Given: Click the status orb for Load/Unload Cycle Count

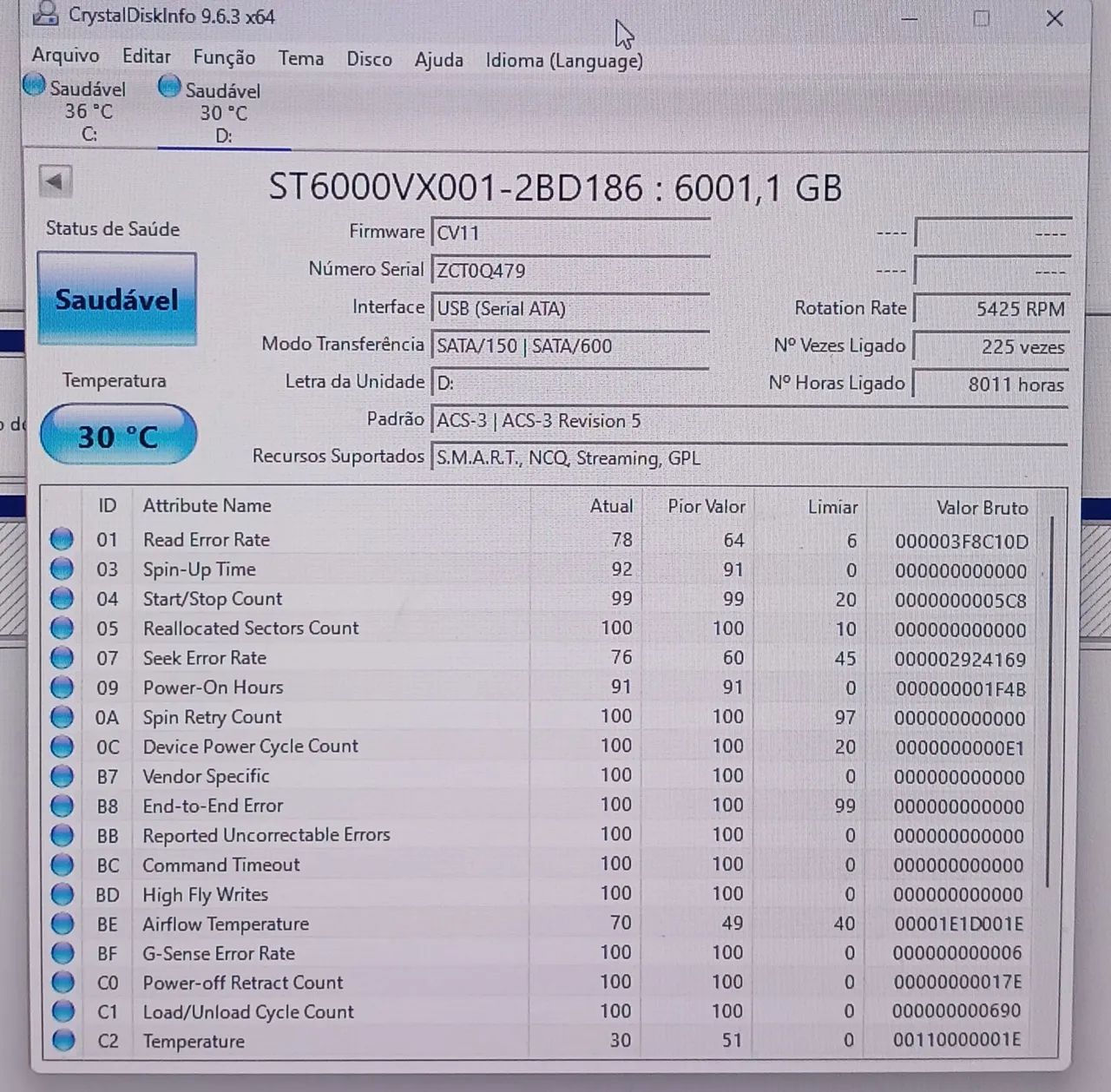Looking at the screenshot, I should [x=62, y=1012].
